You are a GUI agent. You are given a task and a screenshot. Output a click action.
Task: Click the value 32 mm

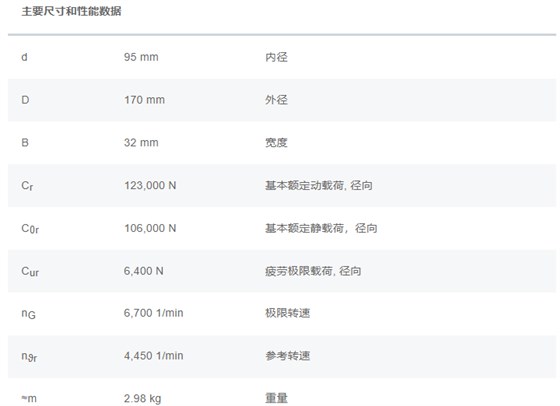click(x=141, y=143)
